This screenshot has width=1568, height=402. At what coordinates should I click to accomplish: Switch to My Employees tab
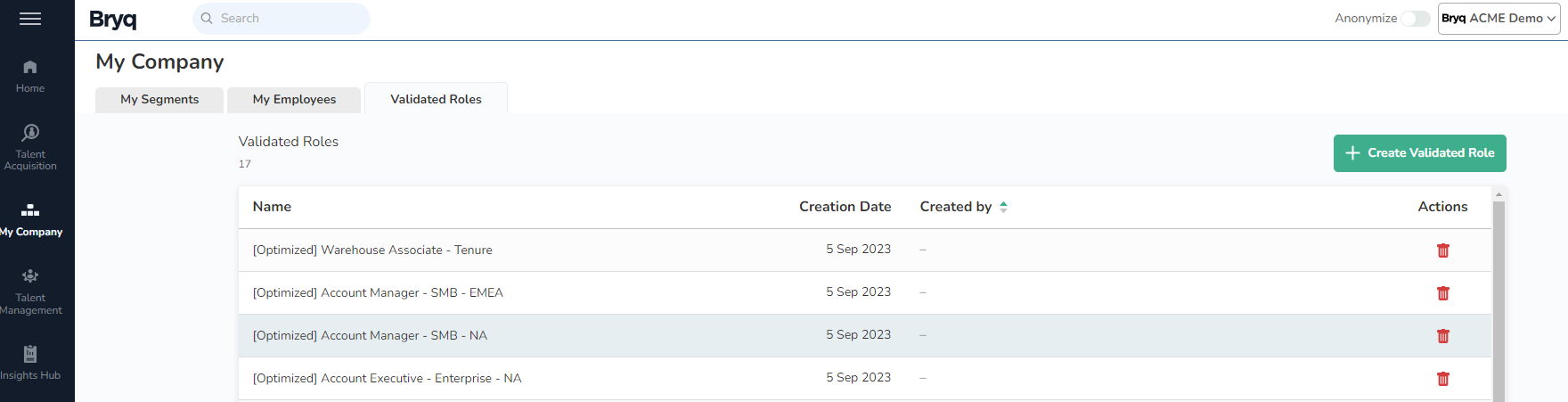294,100
